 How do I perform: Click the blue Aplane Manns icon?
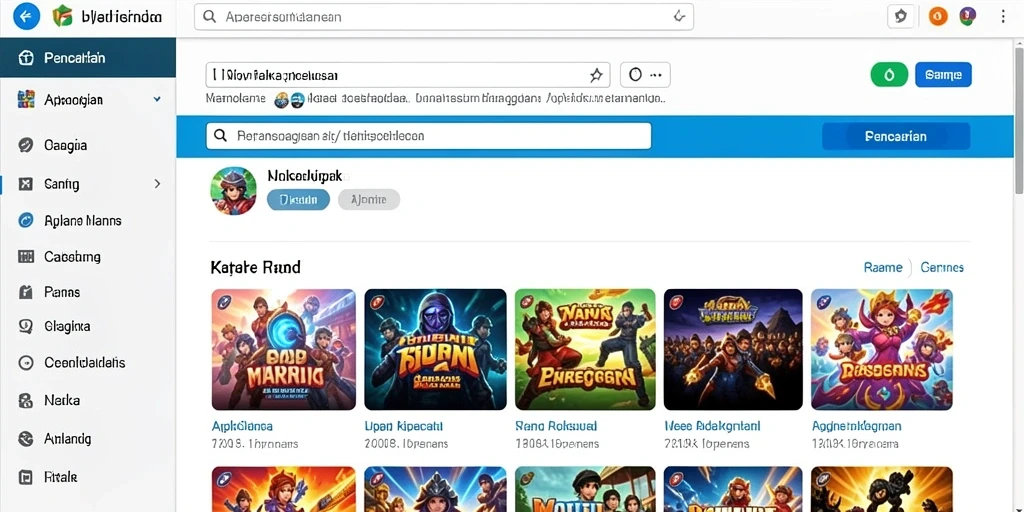click(x=26, y=221)
